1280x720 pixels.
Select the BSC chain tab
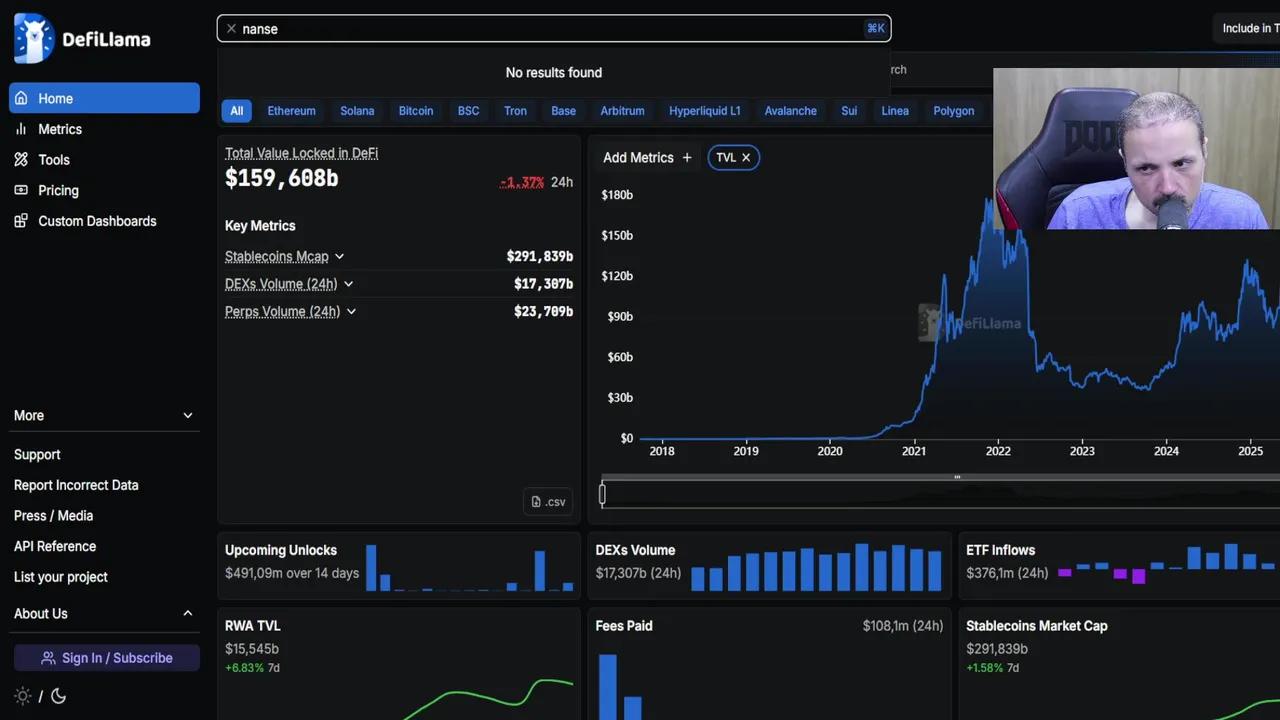coord(468,111)
